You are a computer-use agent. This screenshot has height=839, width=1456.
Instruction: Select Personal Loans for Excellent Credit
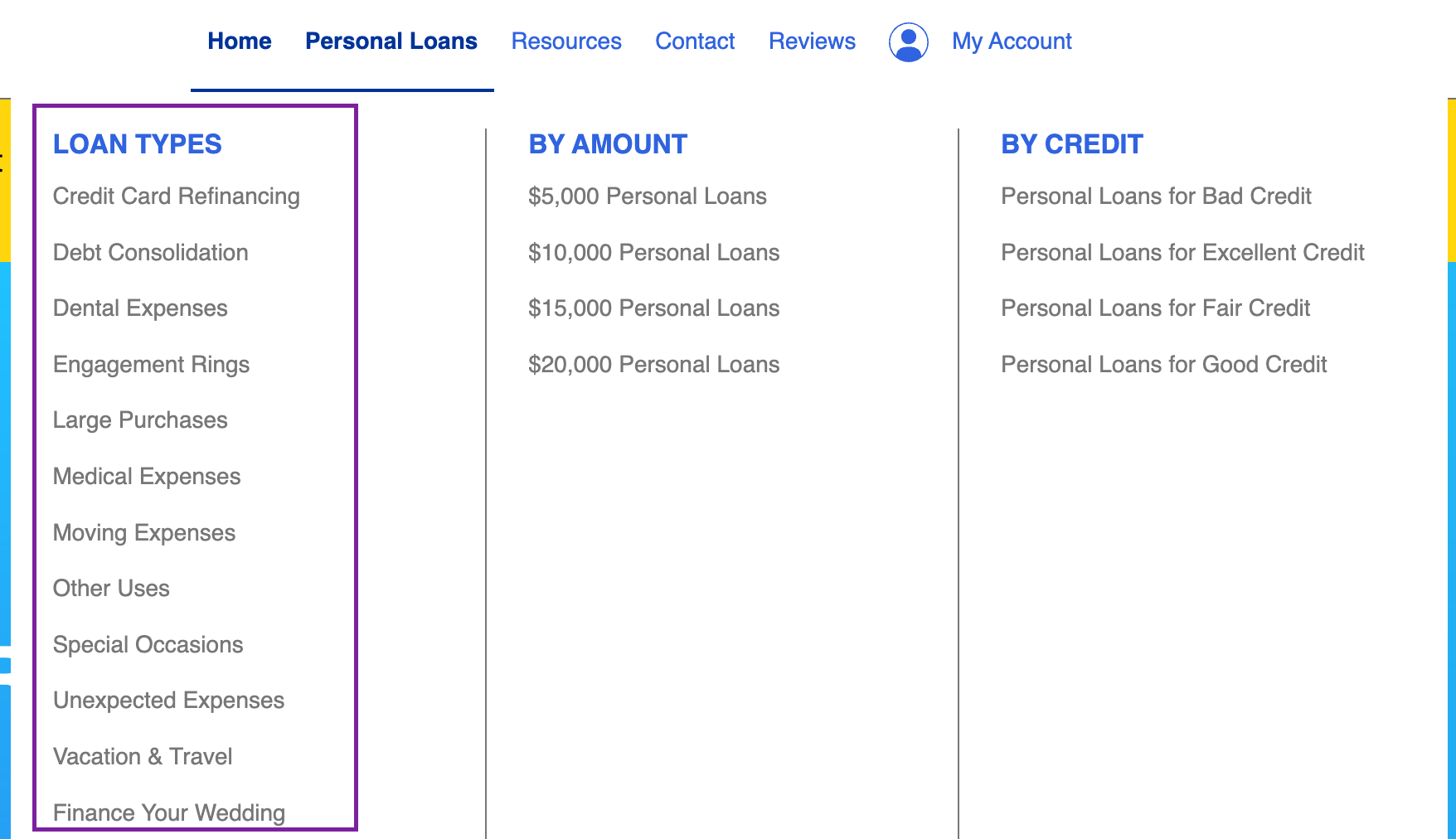[1182, 253]
